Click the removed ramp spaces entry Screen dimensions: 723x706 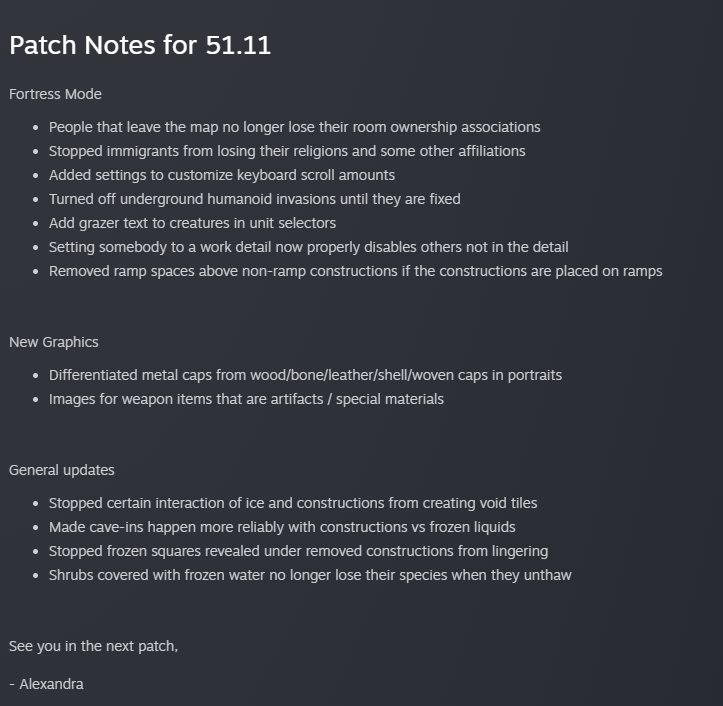(356, 271)
